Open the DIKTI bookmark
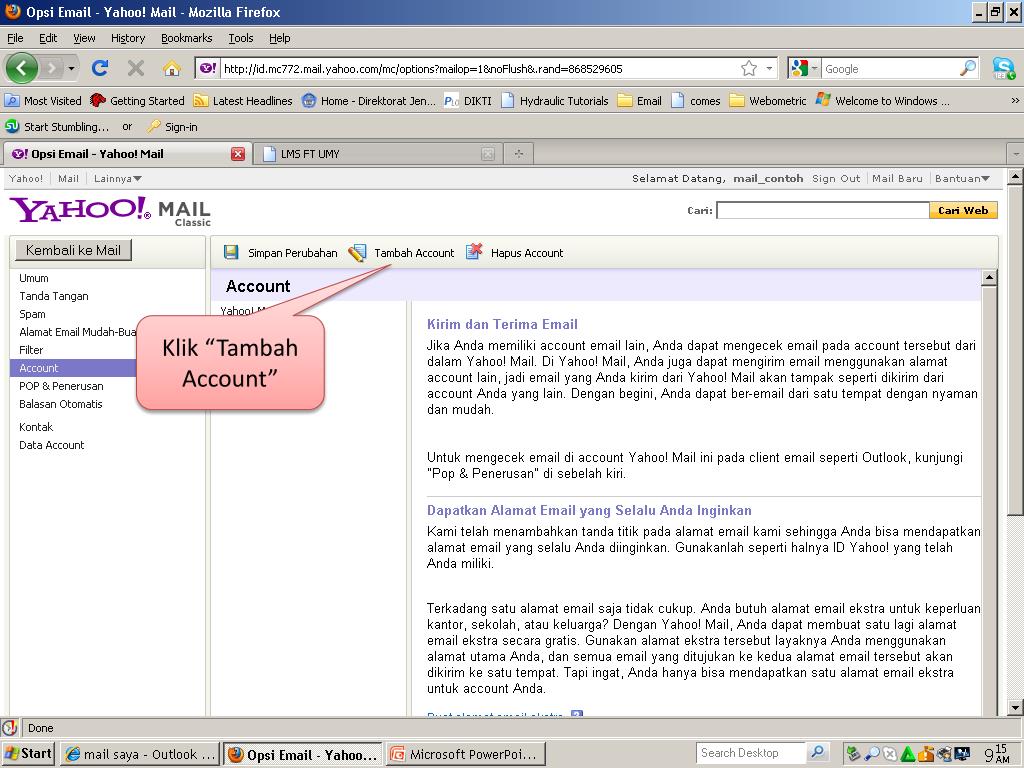 [468, 101]
